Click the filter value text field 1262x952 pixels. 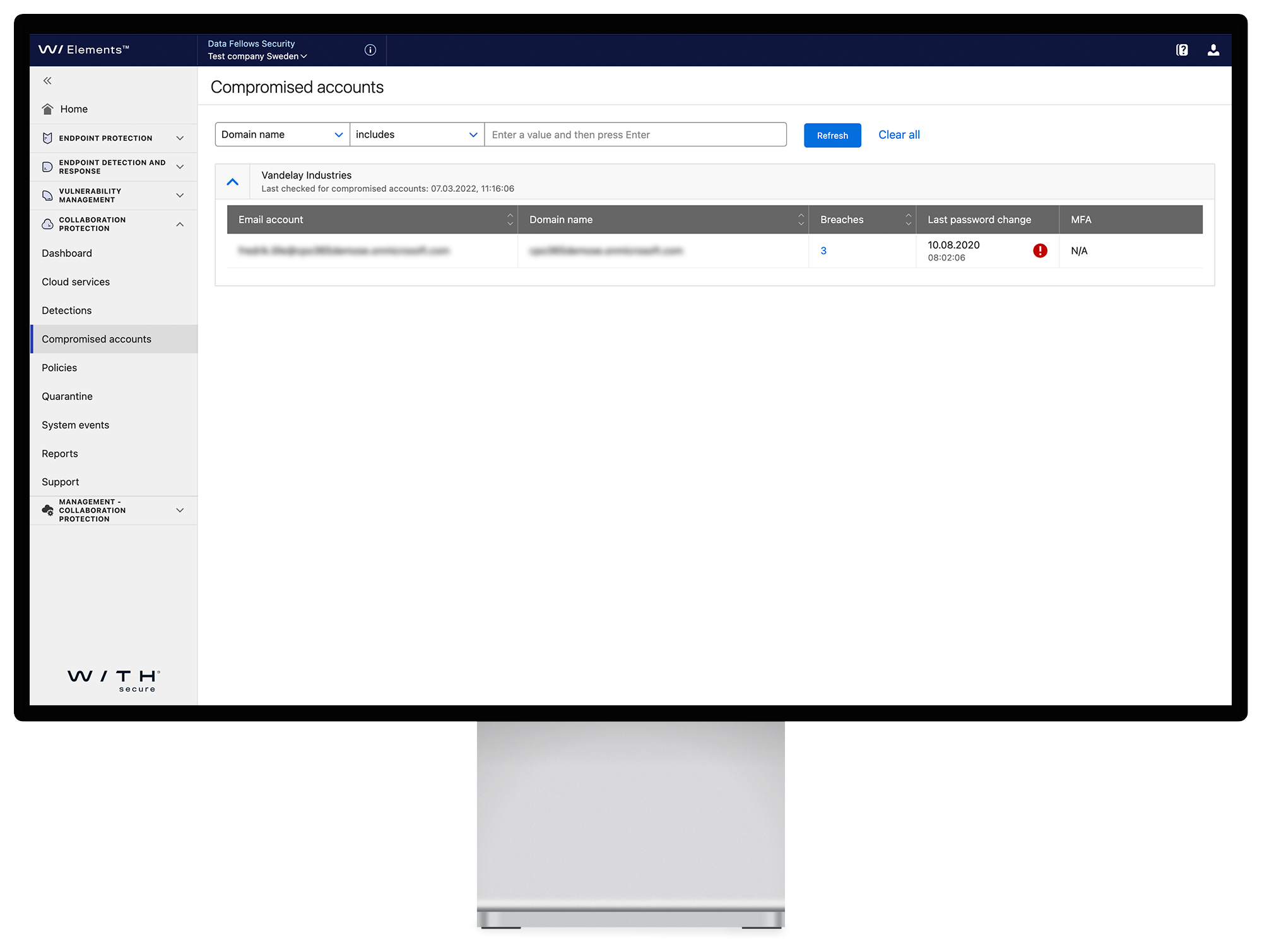(635, 134)
